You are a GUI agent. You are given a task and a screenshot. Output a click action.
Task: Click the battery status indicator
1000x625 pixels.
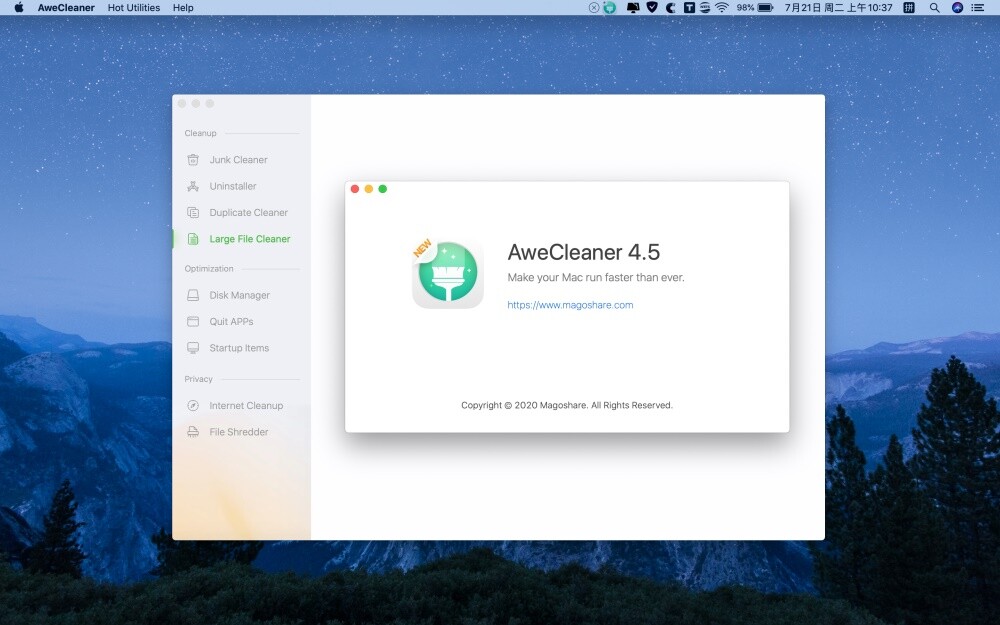click(765, 8)
